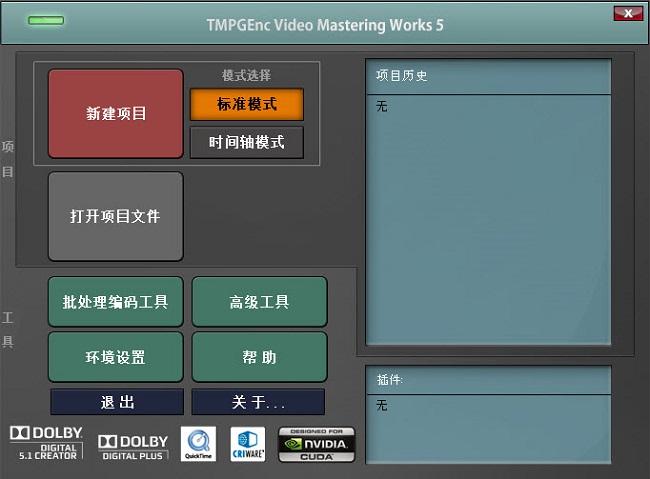Click the CRIWARE logo icon
Viewport: 650px width, 479px height.
247,444
